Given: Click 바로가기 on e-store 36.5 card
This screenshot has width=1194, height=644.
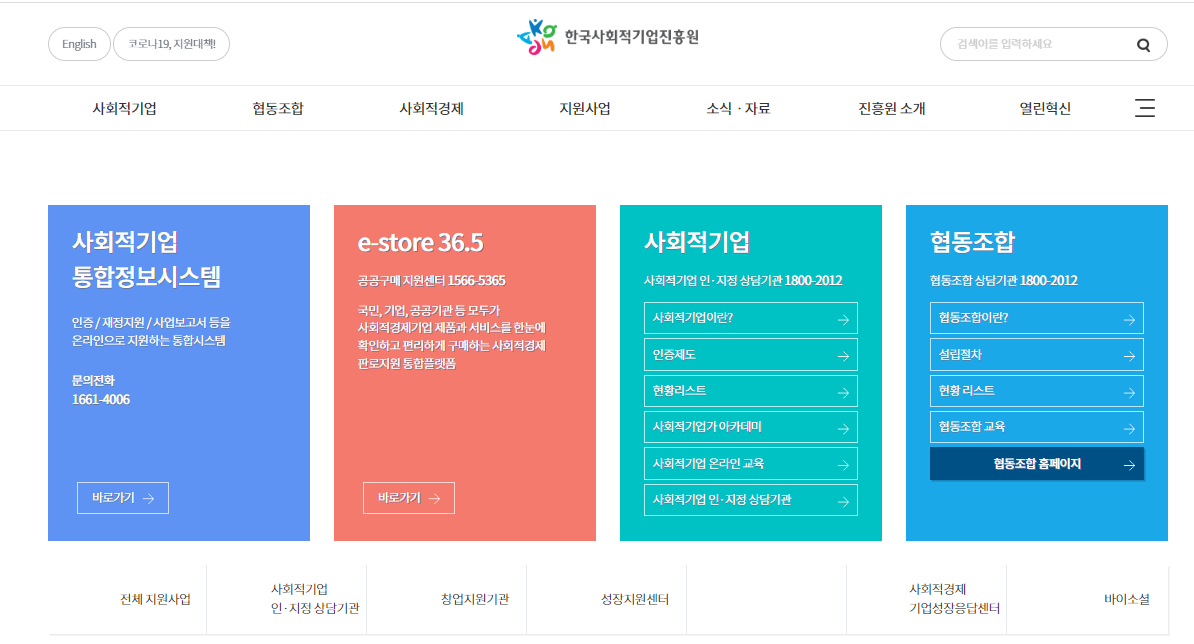Looking at the screenshot, I should pyautogui.click(x=409, y=498).
